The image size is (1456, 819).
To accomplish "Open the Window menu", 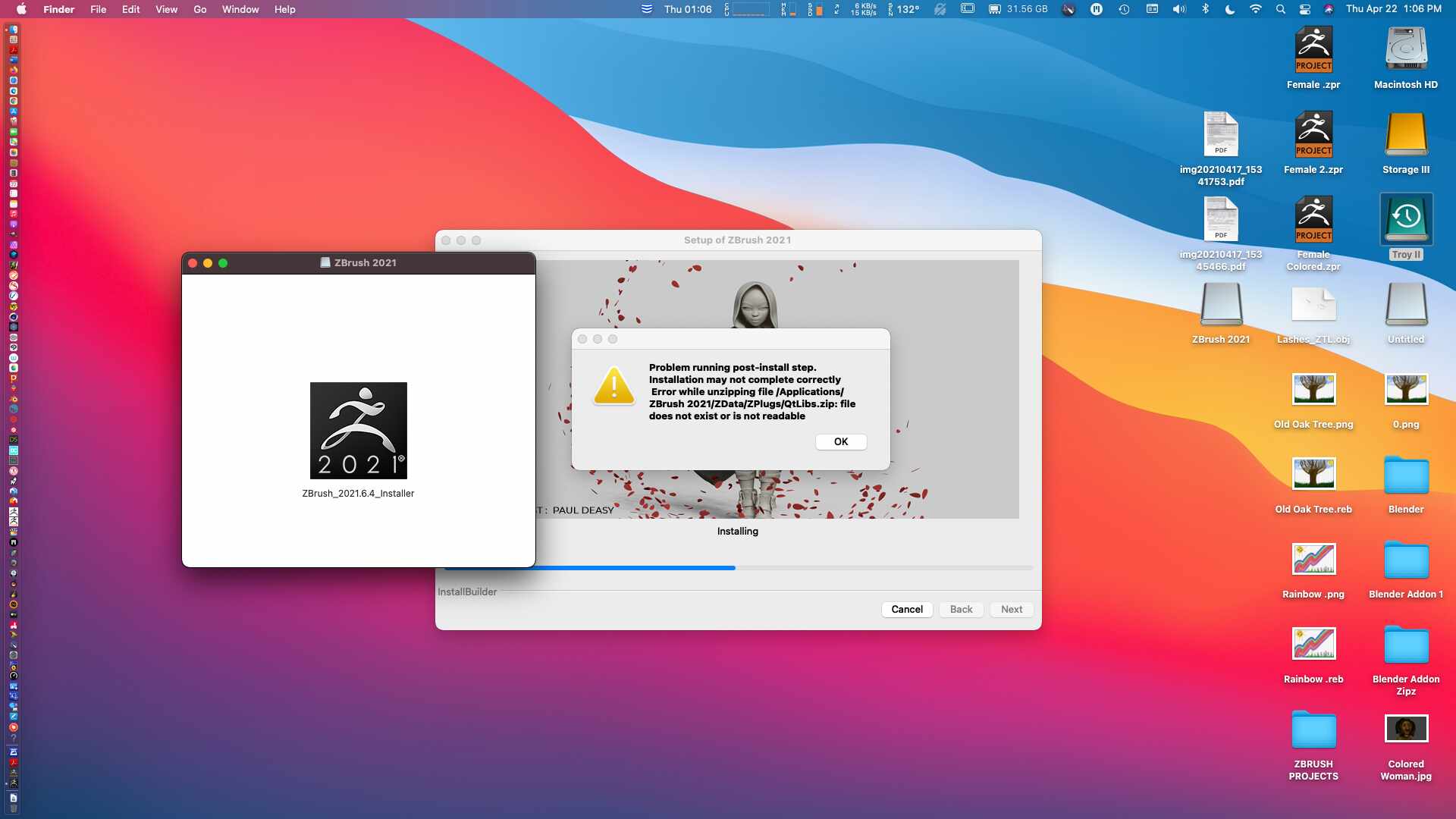I will (240, 9).
